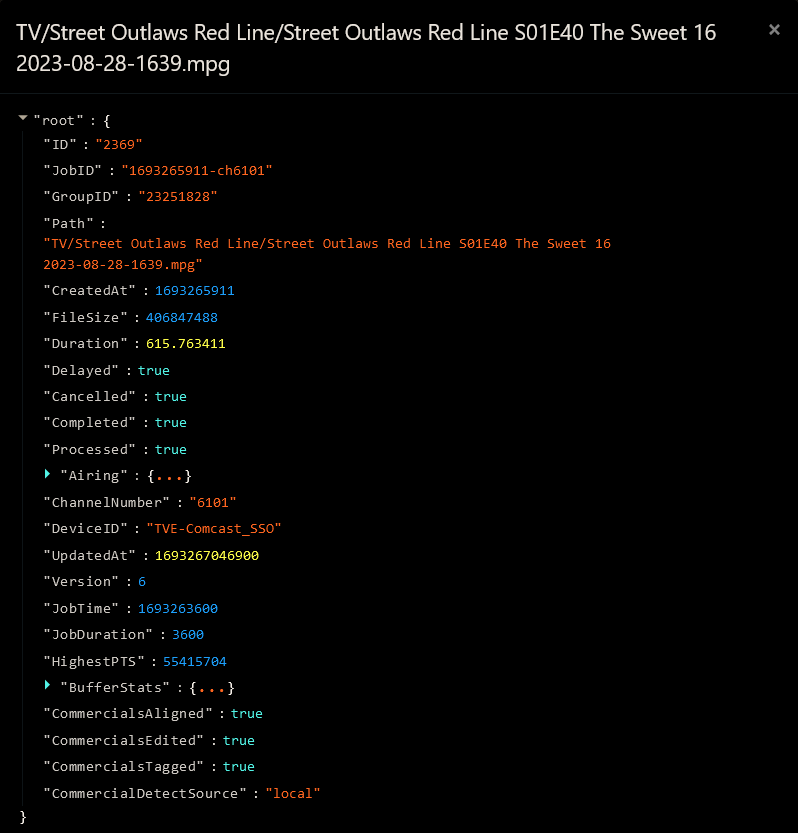Click the FileSize value 406847488
The height and width of the screenshot is (833, 798).
pyautogui.click(x=181, y=317)
